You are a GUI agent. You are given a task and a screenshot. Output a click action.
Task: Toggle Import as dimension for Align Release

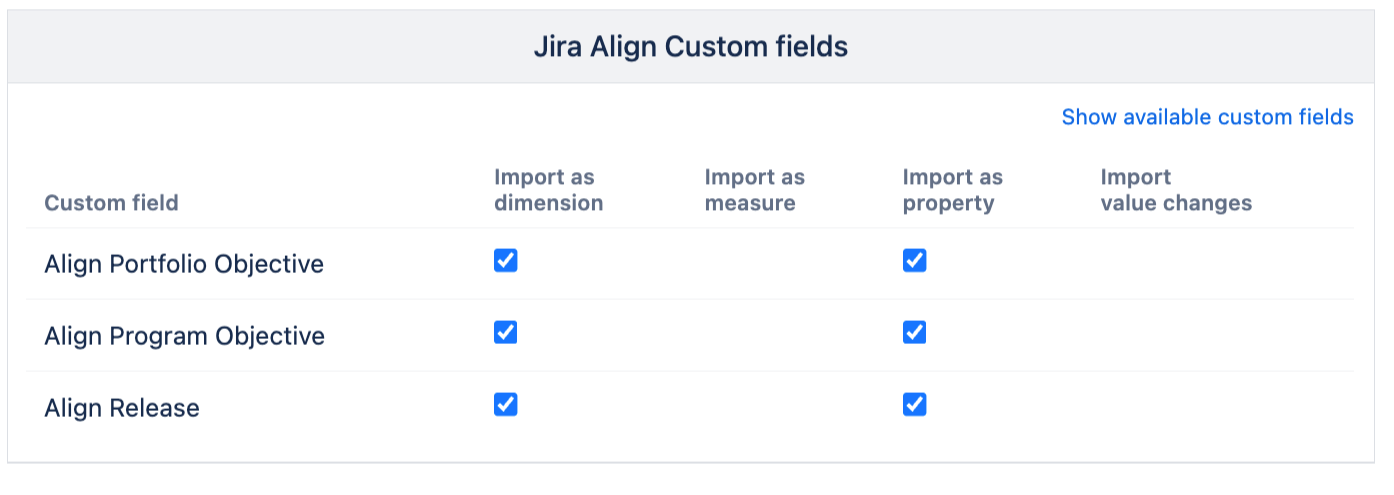[506, 405]
